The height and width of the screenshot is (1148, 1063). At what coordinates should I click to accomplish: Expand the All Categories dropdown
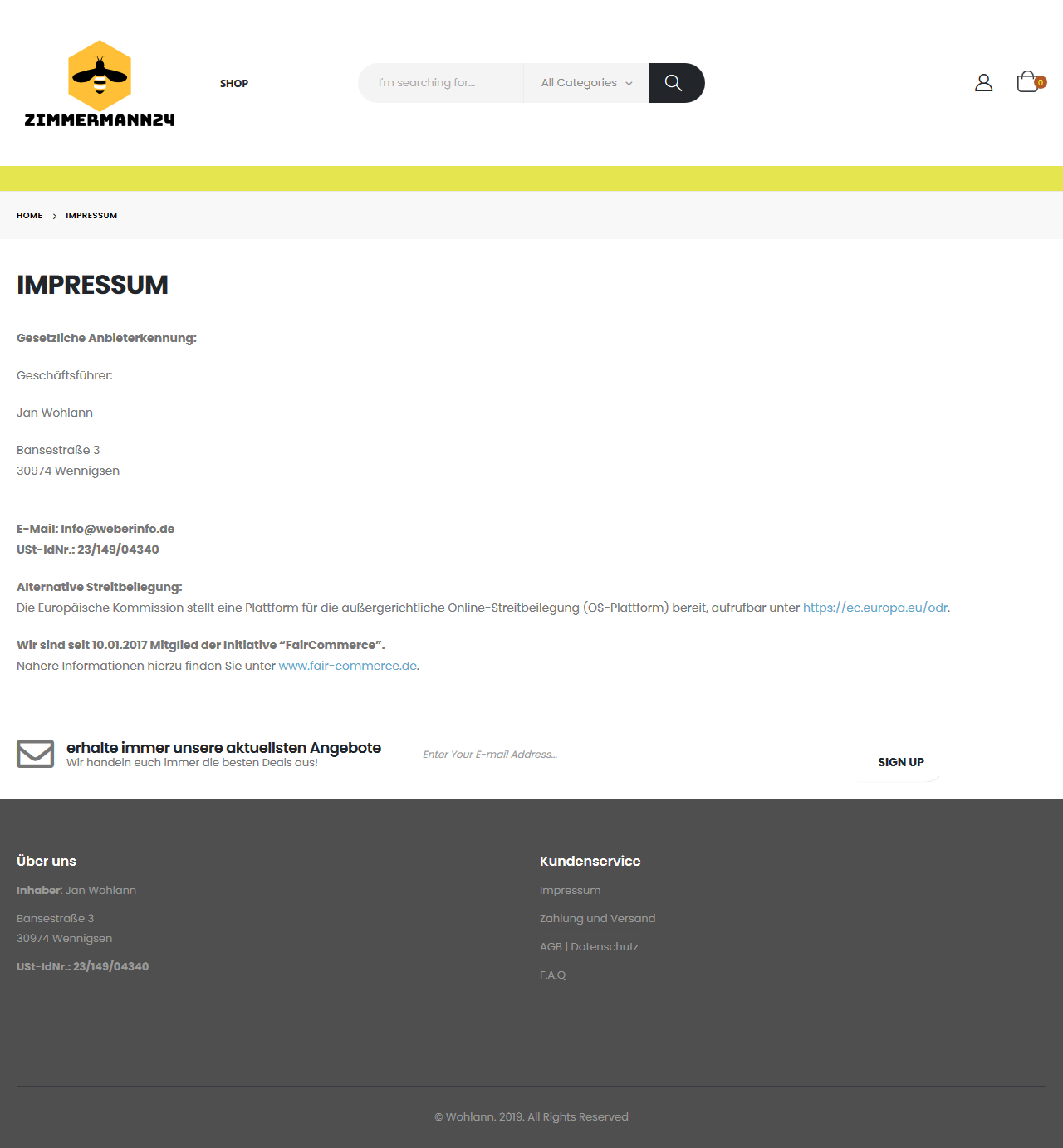(x=586, y=83)
